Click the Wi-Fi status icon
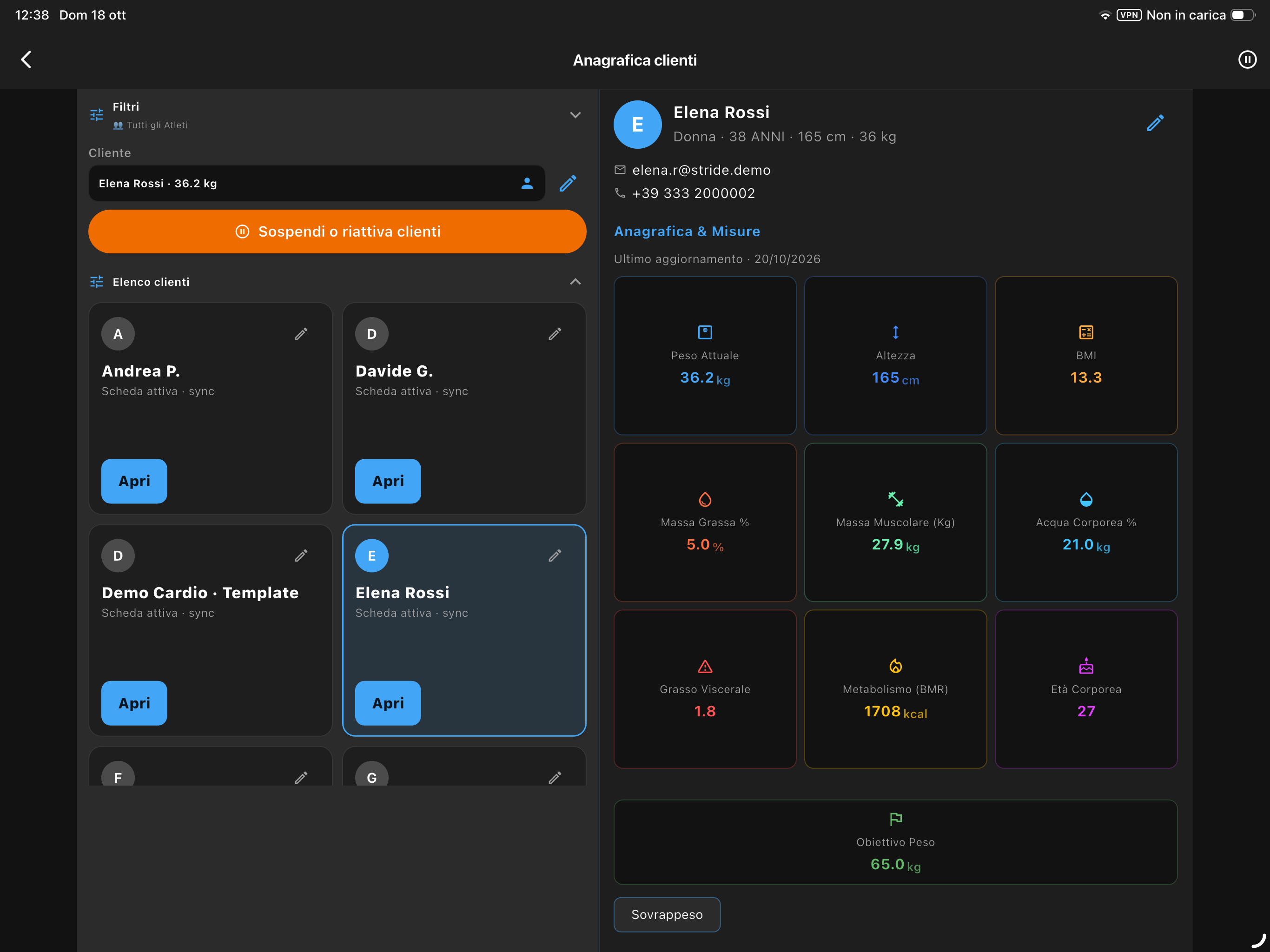1270x952 pixels. coord(1105,15)
